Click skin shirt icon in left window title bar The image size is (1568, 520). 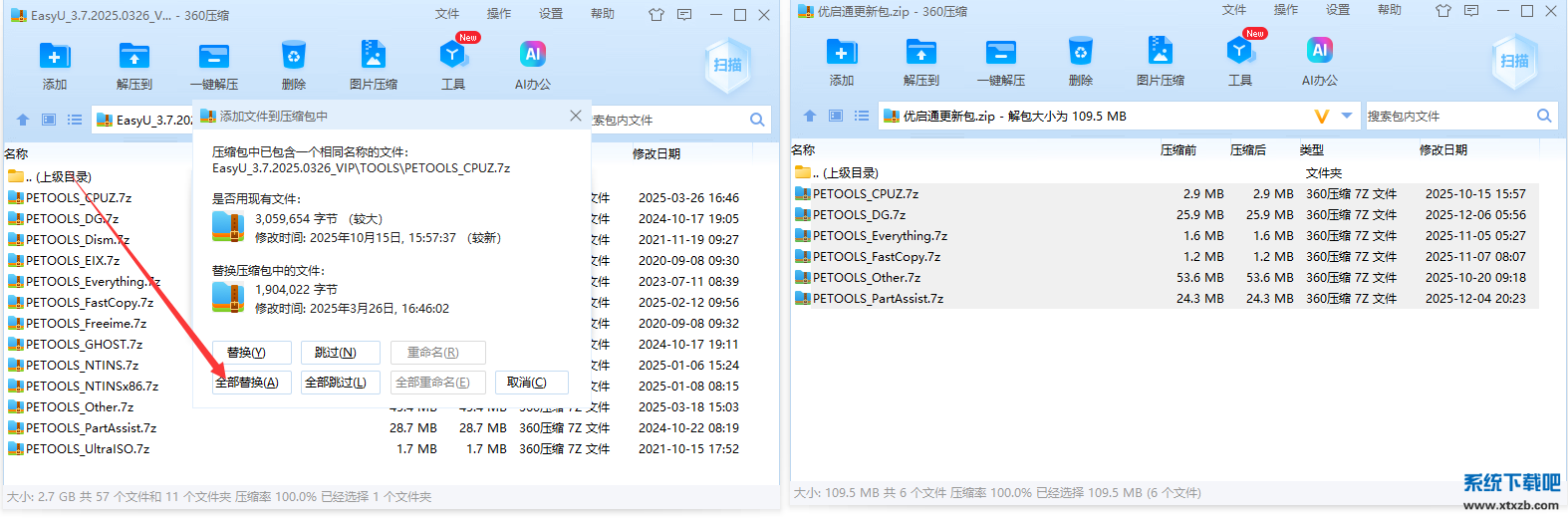(x=655, y=15)
